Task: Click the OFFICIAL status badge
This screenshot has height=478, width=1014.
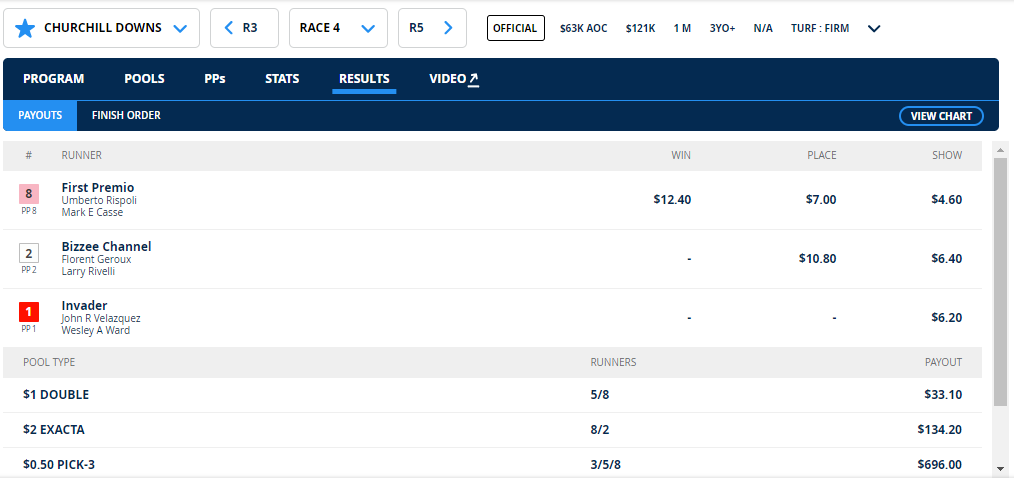Action: 515,28
